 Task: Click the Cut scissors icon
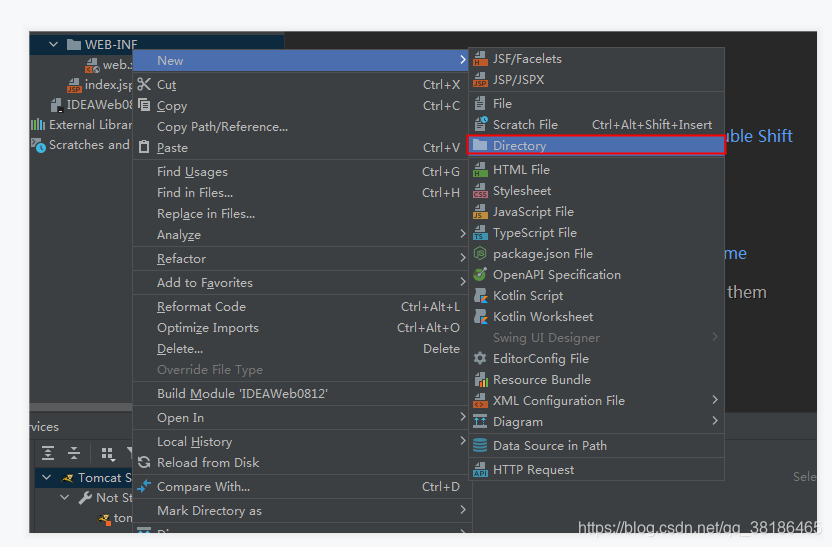[144, 84]
